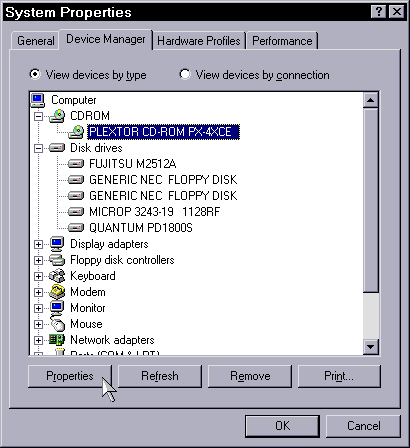Select View devices by type option

pyautogui.click(x=87, y=75)
